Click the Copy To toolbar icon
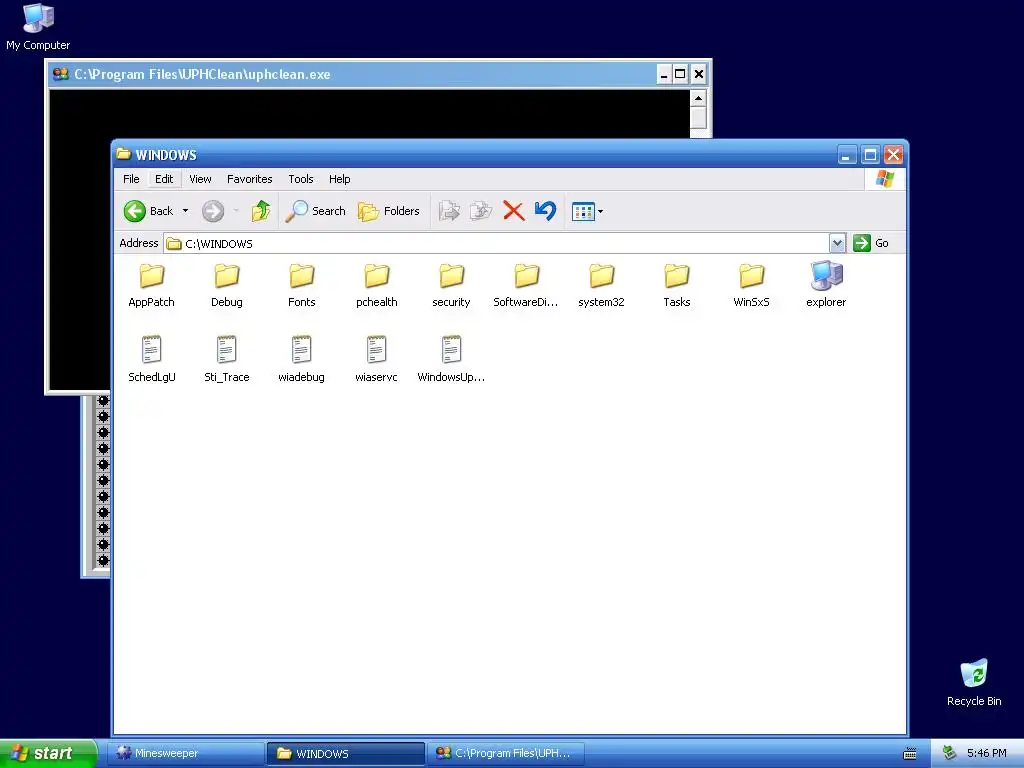The image size is (1024, 768). (x=481, y=211)
